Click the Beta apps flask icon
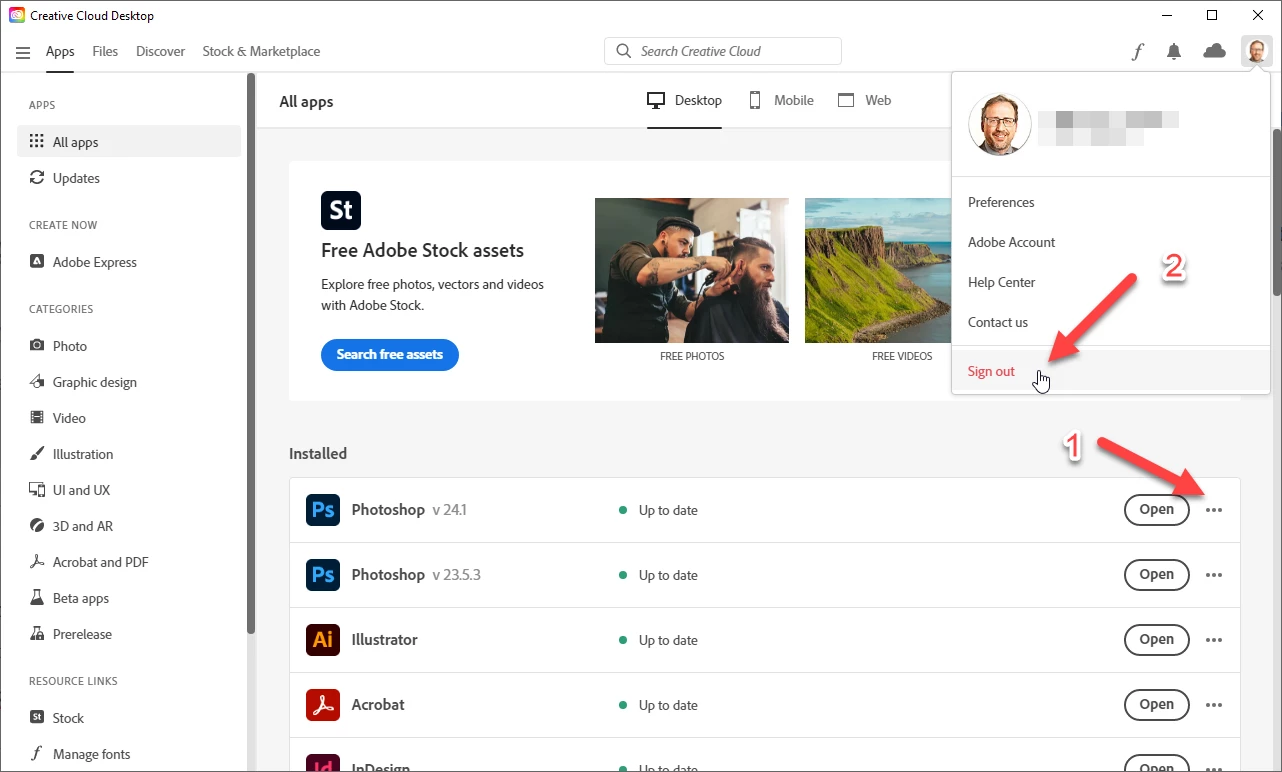The image size is (1282, 772). coord(37,598)
